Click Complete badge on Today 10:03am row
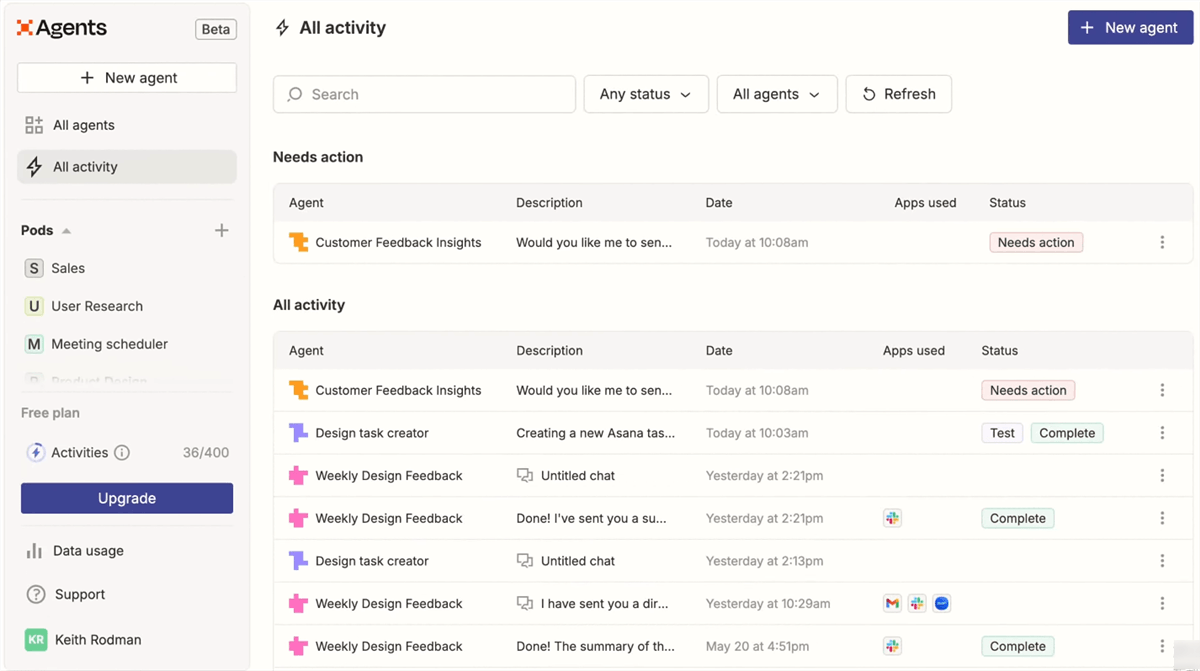This screenshot has height=671, width=1200. pyautogui.click(x=1067, y=433)
